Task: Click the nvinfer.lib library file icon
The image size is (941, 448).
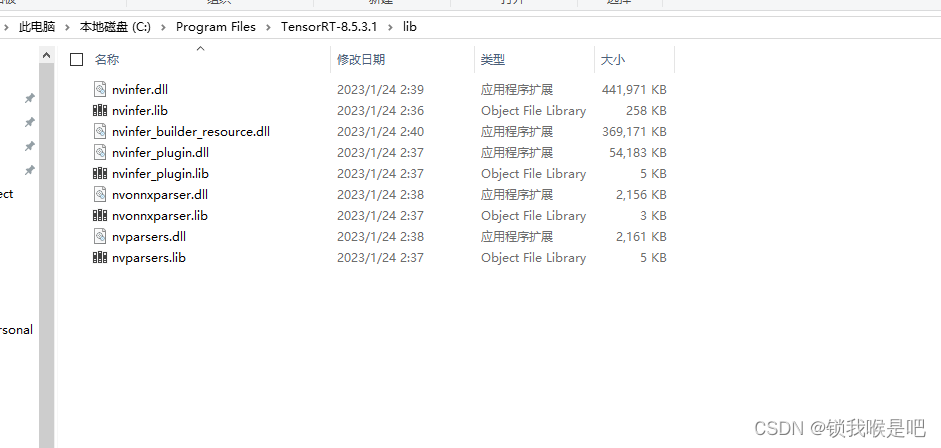Action: tap(100, 110)
